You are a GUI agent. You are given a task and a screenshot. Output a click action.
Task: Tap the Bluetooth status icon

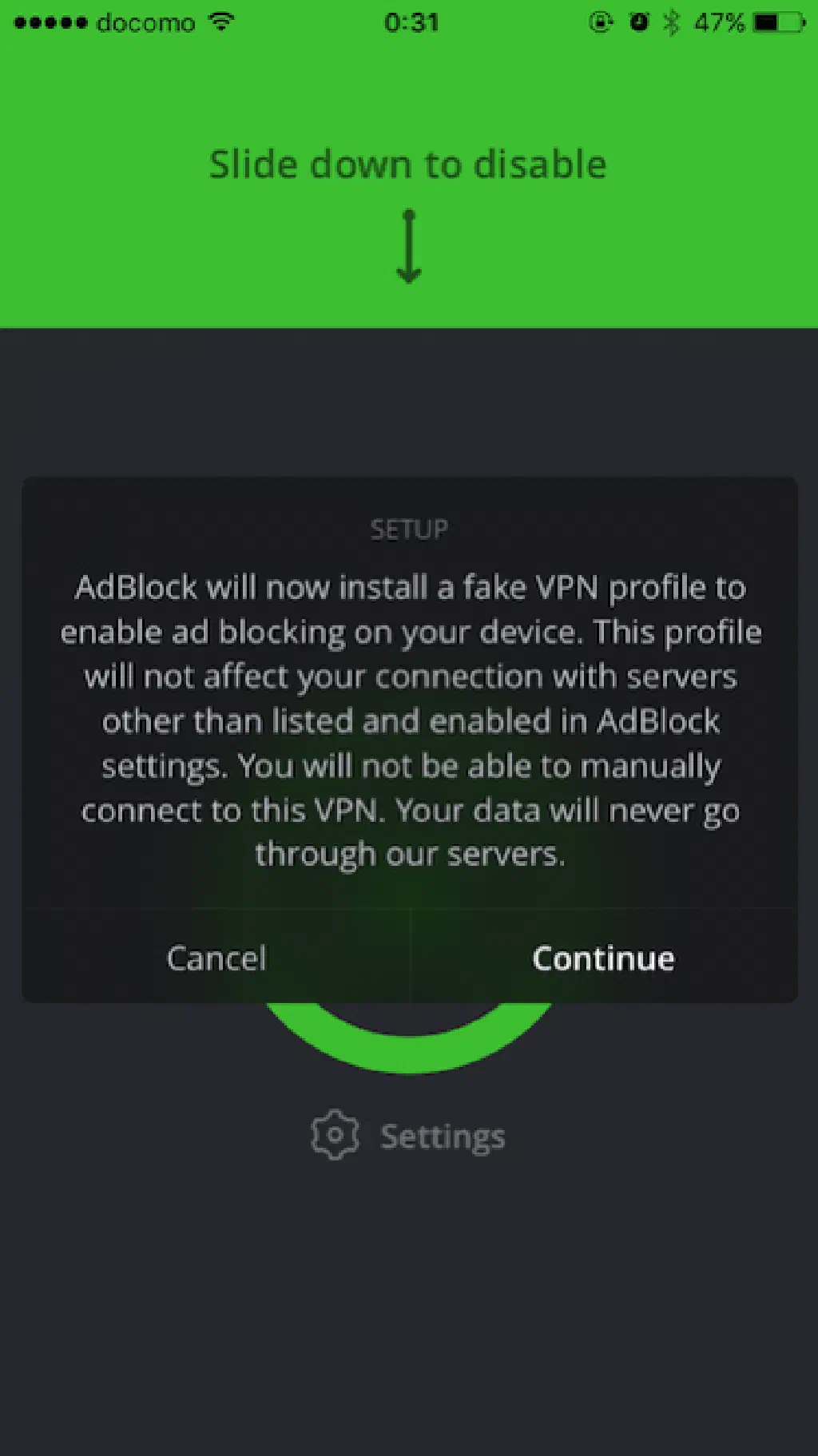(x=672, y=22)
